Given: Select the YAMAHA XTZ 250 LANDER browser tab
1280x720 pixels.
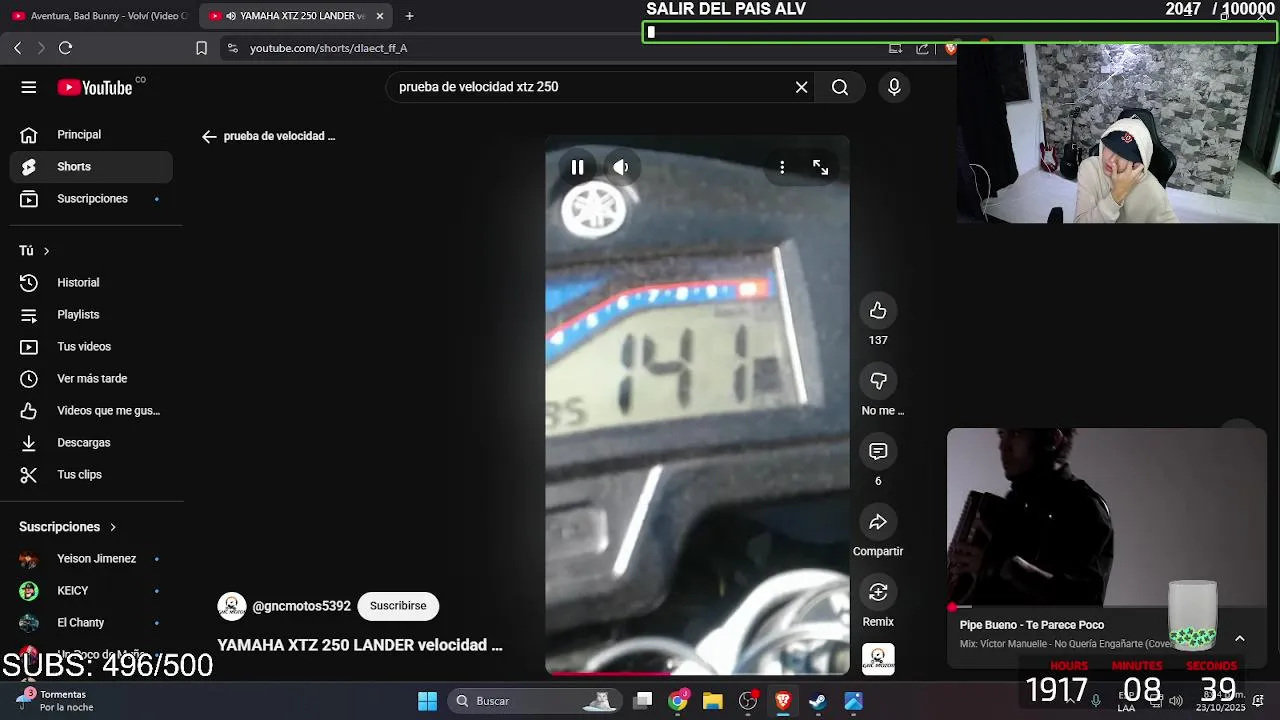Looking at the screenshot, I should click(294, 16).
